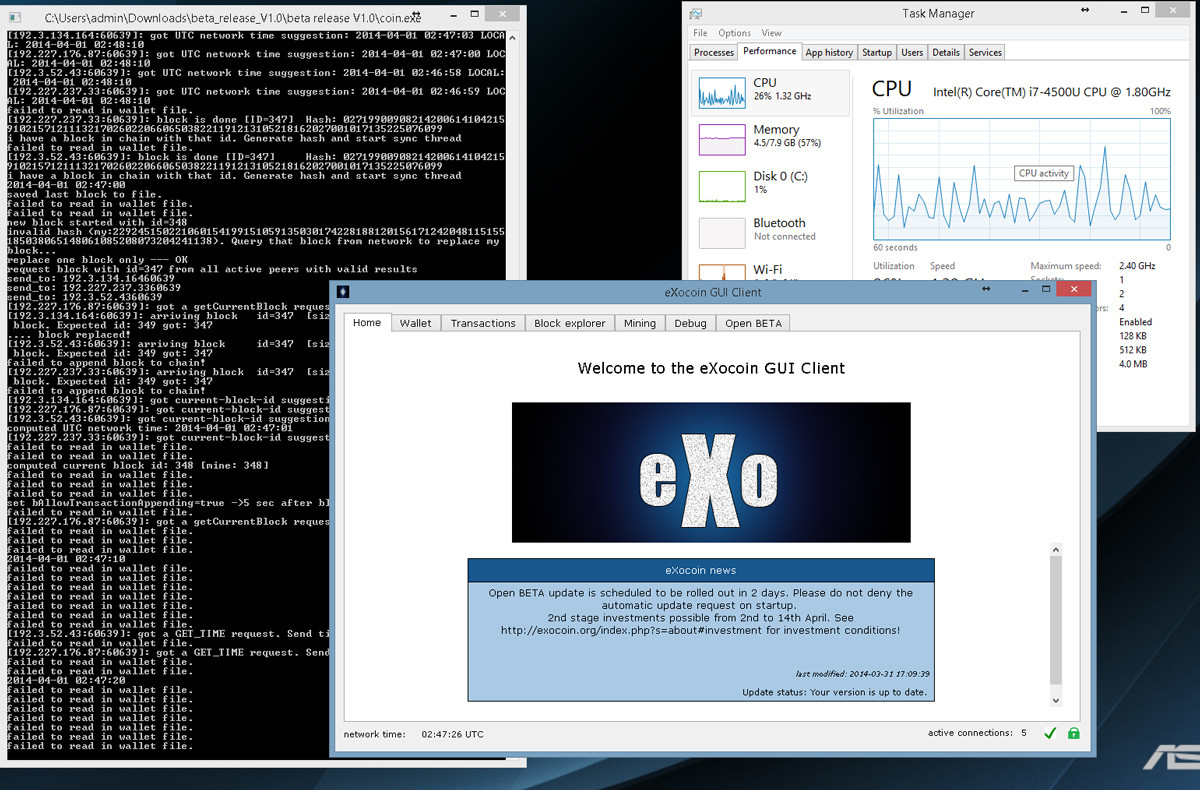
Task: Select the CPU graph in Task Manager sidebar
Action: [770, 91]
